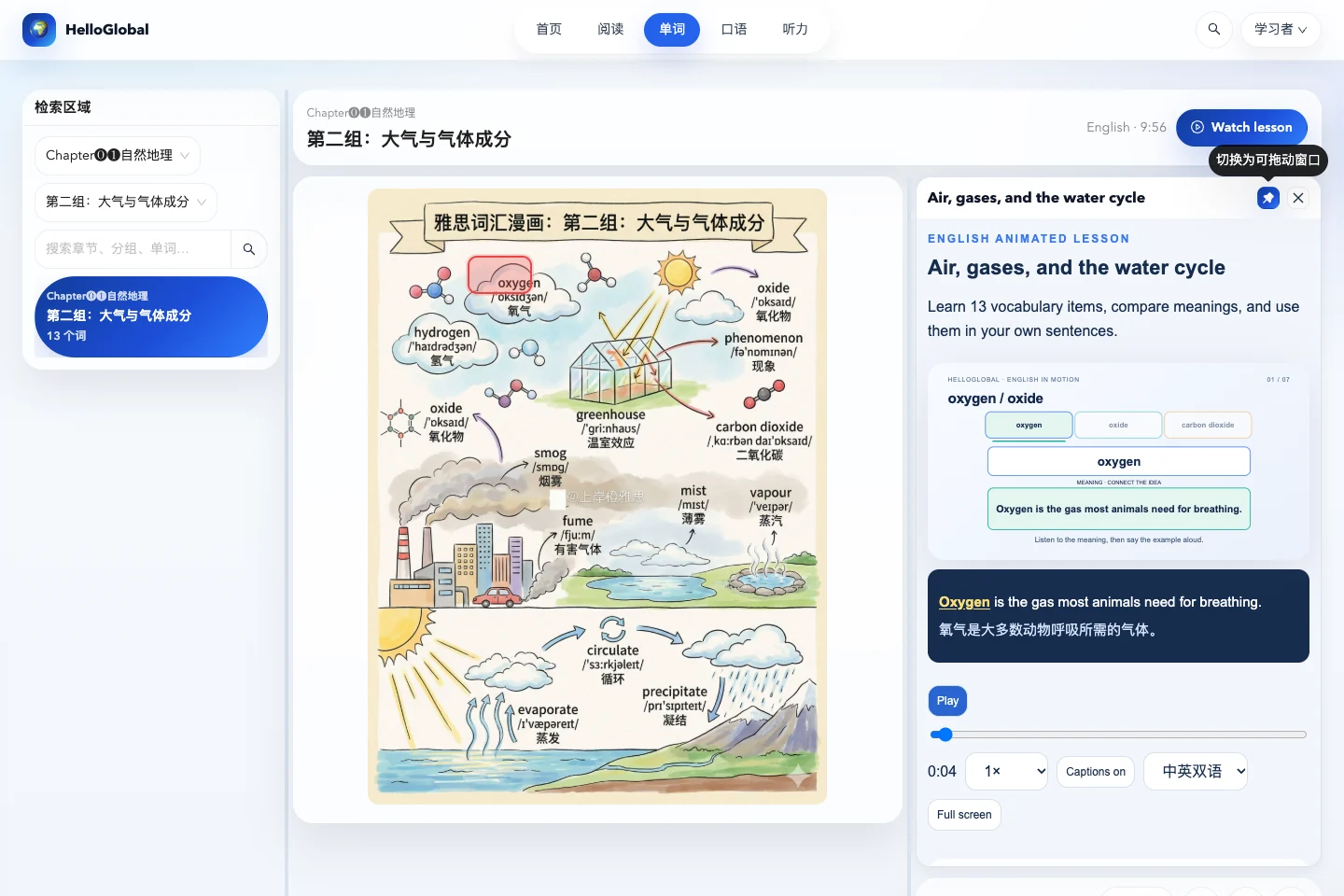Click the red oxygen highlight on illustration
1344x896 pixels.
coord(500,274)
